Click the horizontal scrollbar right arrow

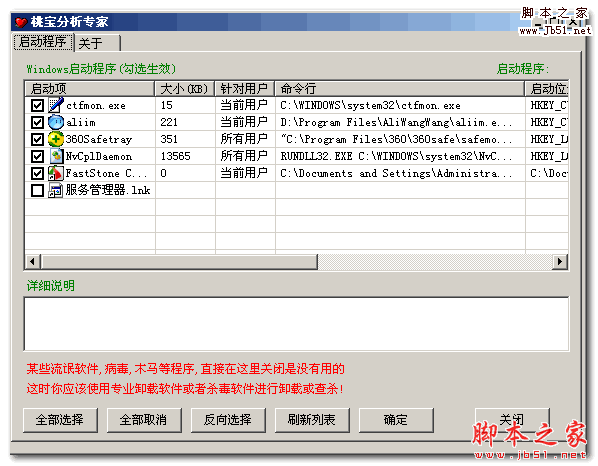point(560,262)
